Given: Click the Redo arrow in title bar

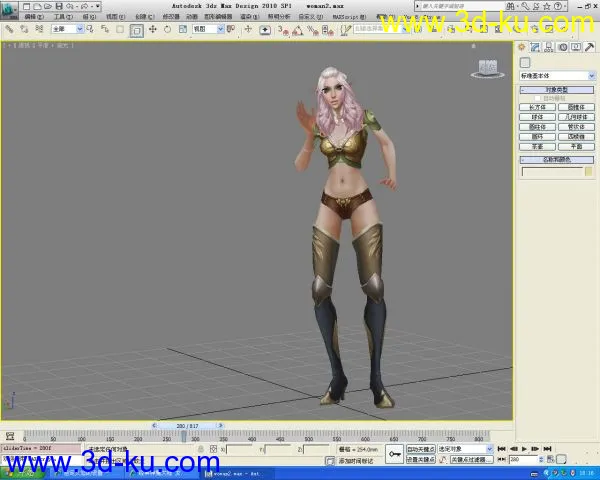Looking at the screenshot, I should 85,7.
